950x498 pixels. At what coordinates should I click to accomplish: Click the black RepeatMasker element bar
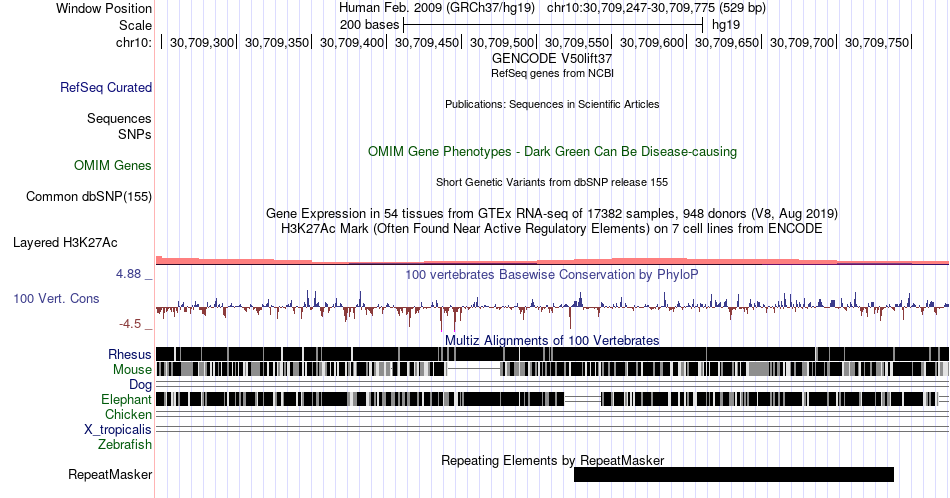click(734, 474)
